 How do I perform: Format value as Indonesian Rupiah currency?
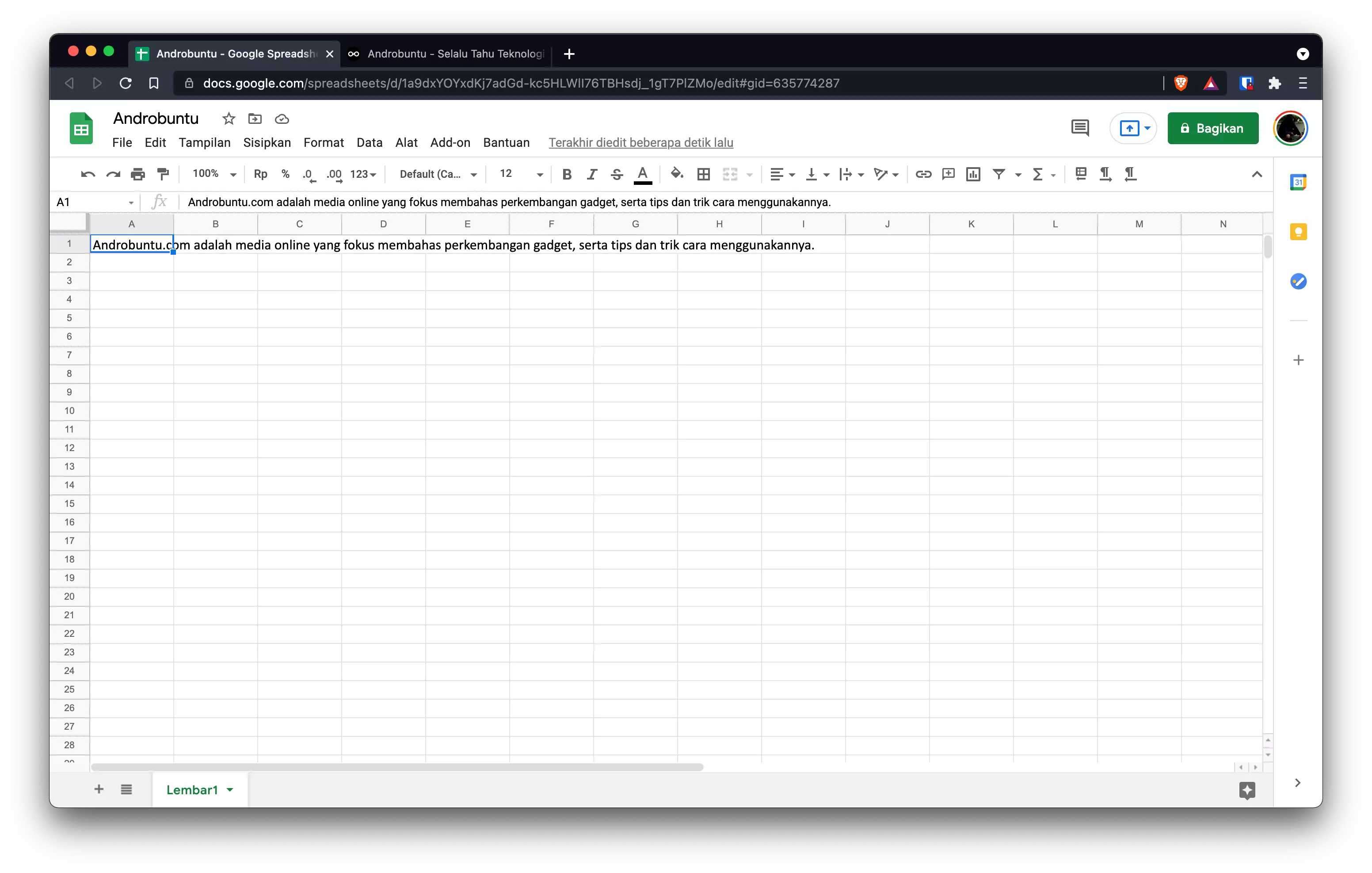point(260,175)
